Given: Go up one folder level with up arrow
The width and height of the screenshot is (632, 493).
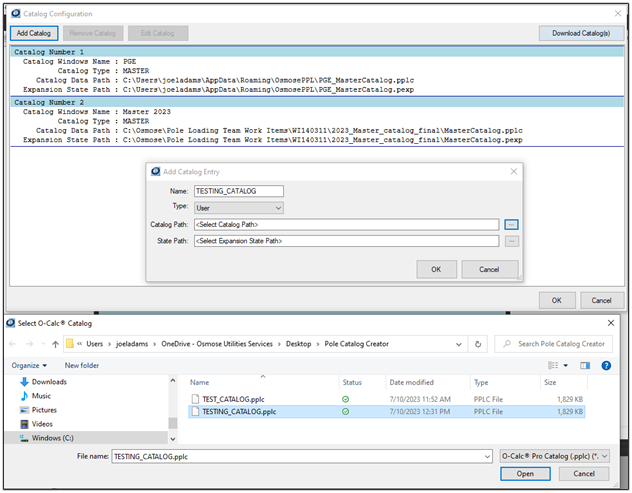Looking at the screenshot, I should point(54,344).
